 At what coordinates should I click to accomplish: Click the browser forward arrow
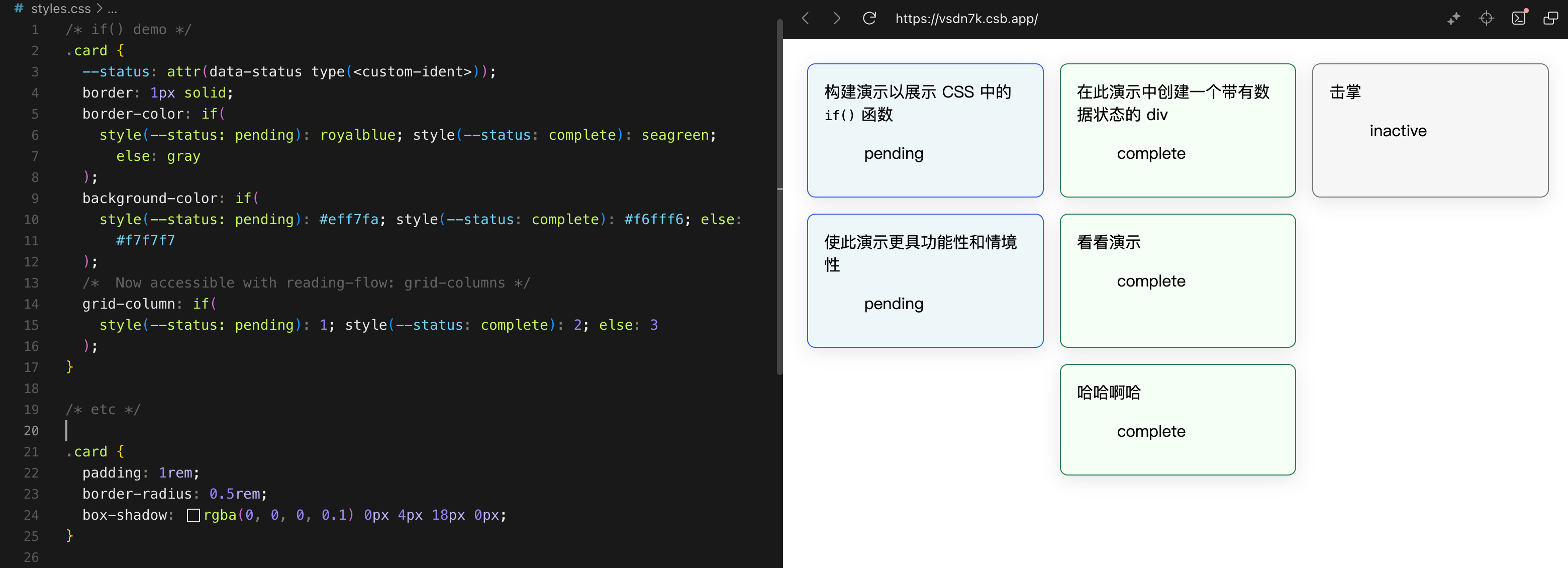point(837,18)
